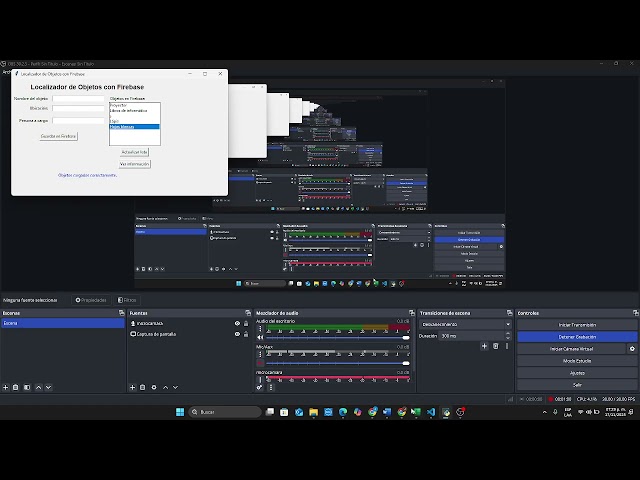Move source down with arrow in the Fuentes toolbar
The height and width of the screenshot is (480, 640).
[176, 387]
